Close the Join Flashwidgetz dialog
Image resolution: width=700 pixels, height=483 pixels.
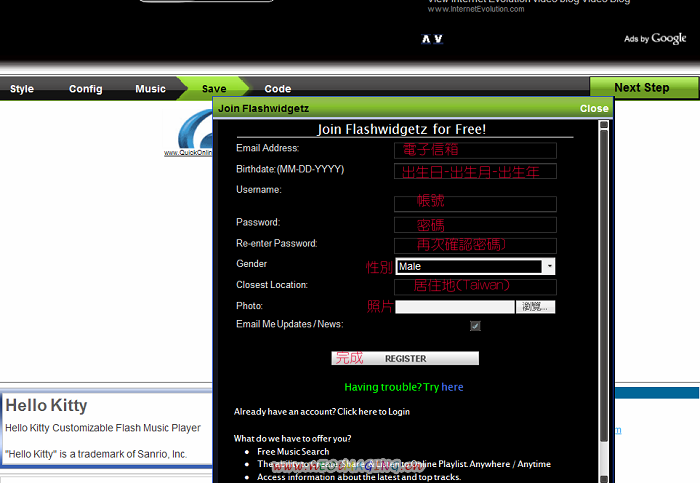[594, 108]
